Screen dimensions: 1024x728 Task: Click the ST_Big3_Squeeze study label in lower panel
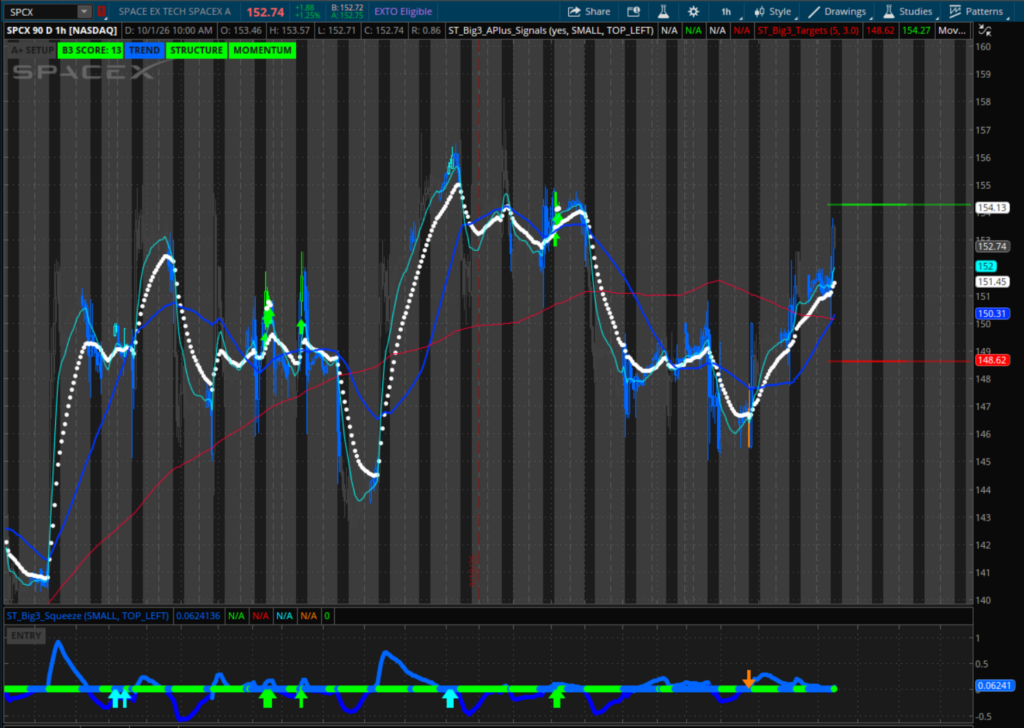[x=88, y=616]
